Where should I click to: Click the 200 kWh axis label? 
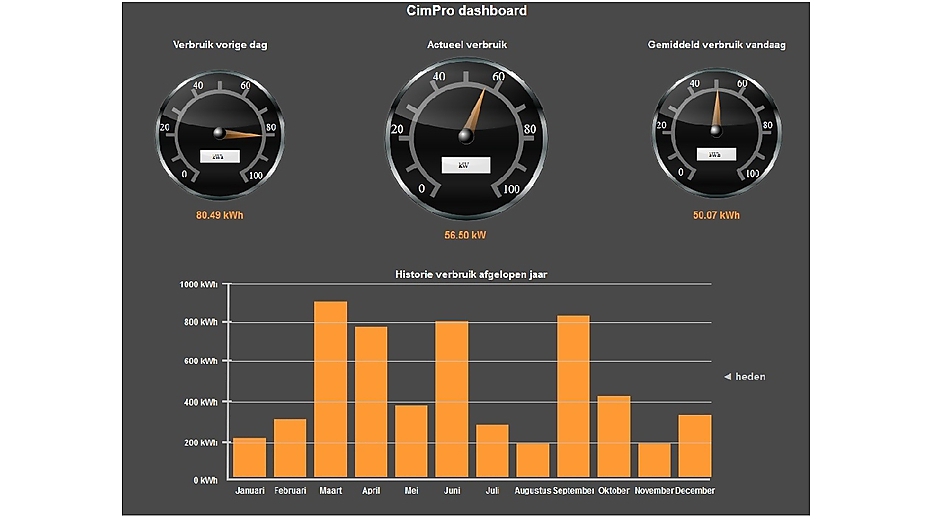pos(201,443)
